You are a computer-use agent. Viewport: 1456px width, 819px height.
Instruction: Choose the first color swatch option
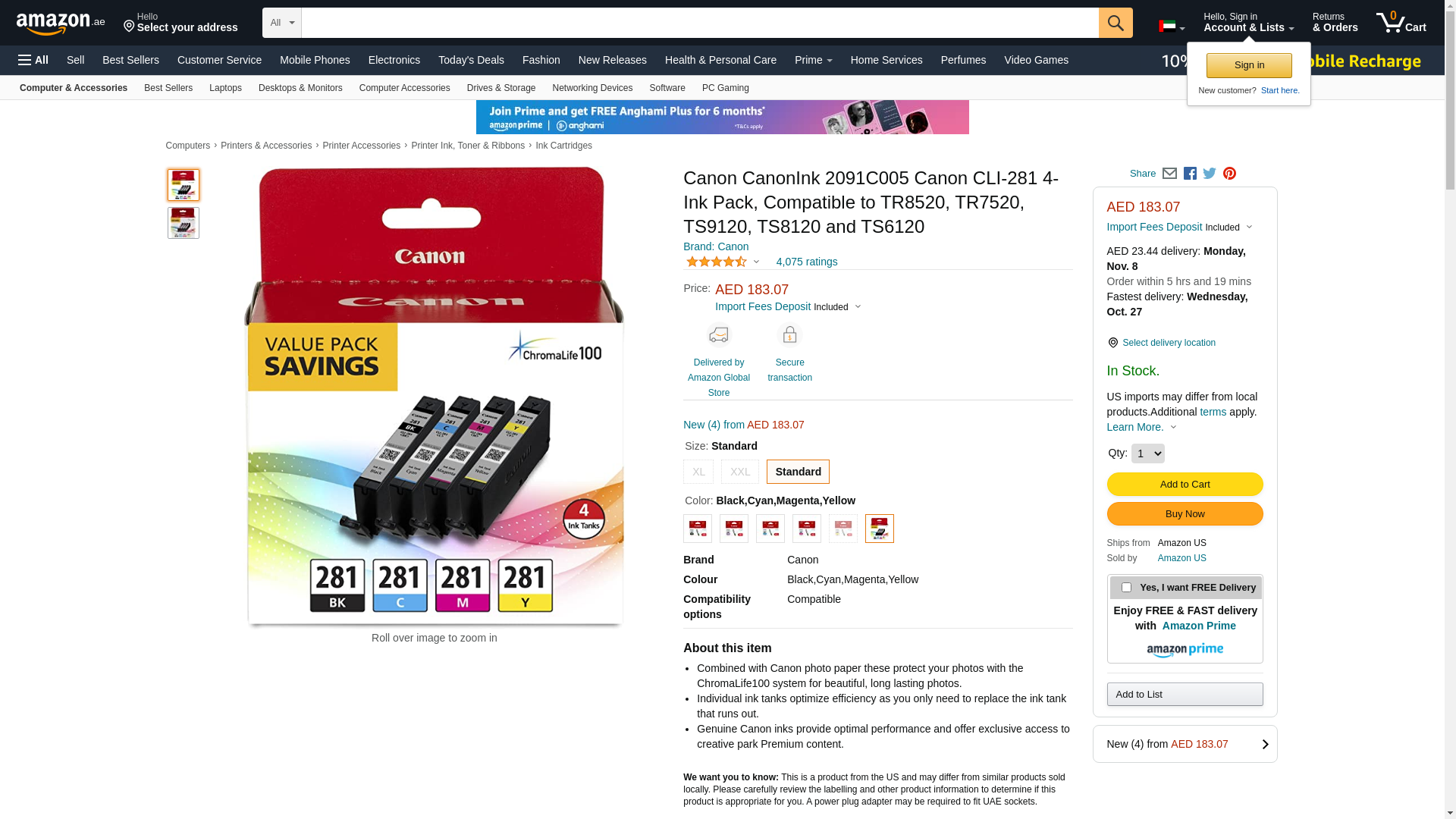[x=698, y=529]
